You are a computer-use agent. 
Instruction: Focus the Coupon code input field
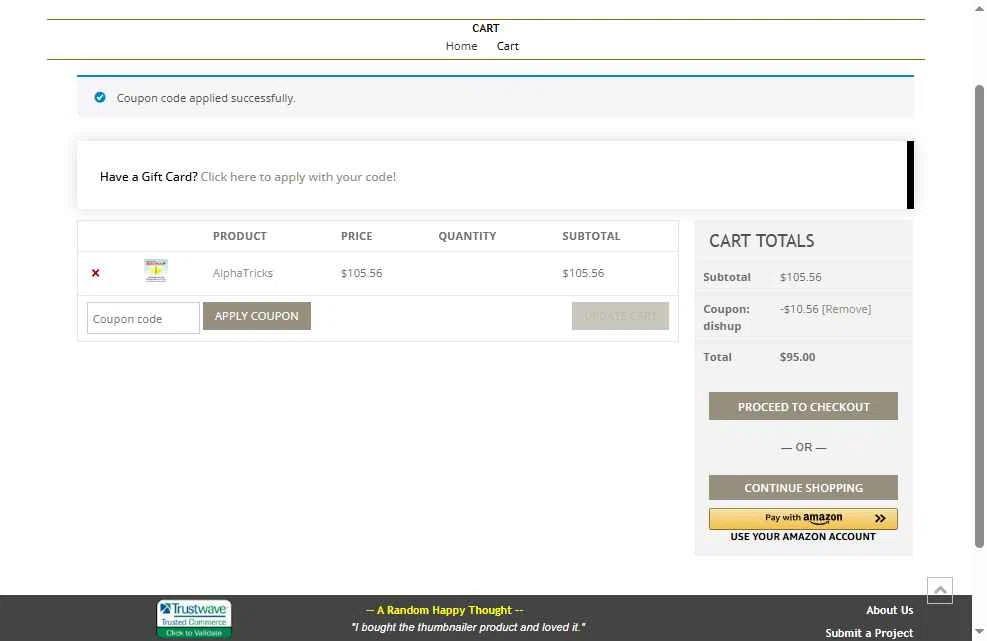coord(143,318)
